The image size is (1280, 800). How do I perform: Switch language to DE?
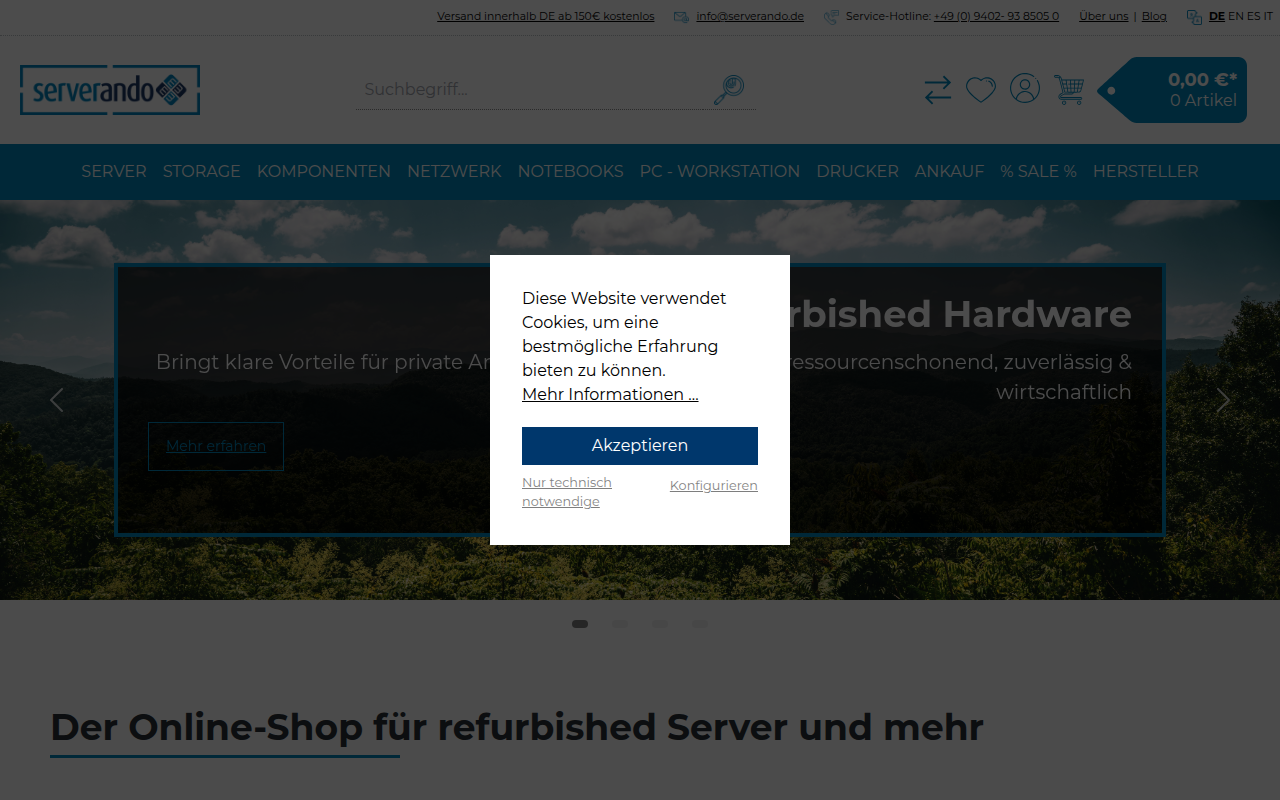click(1217, 16)
